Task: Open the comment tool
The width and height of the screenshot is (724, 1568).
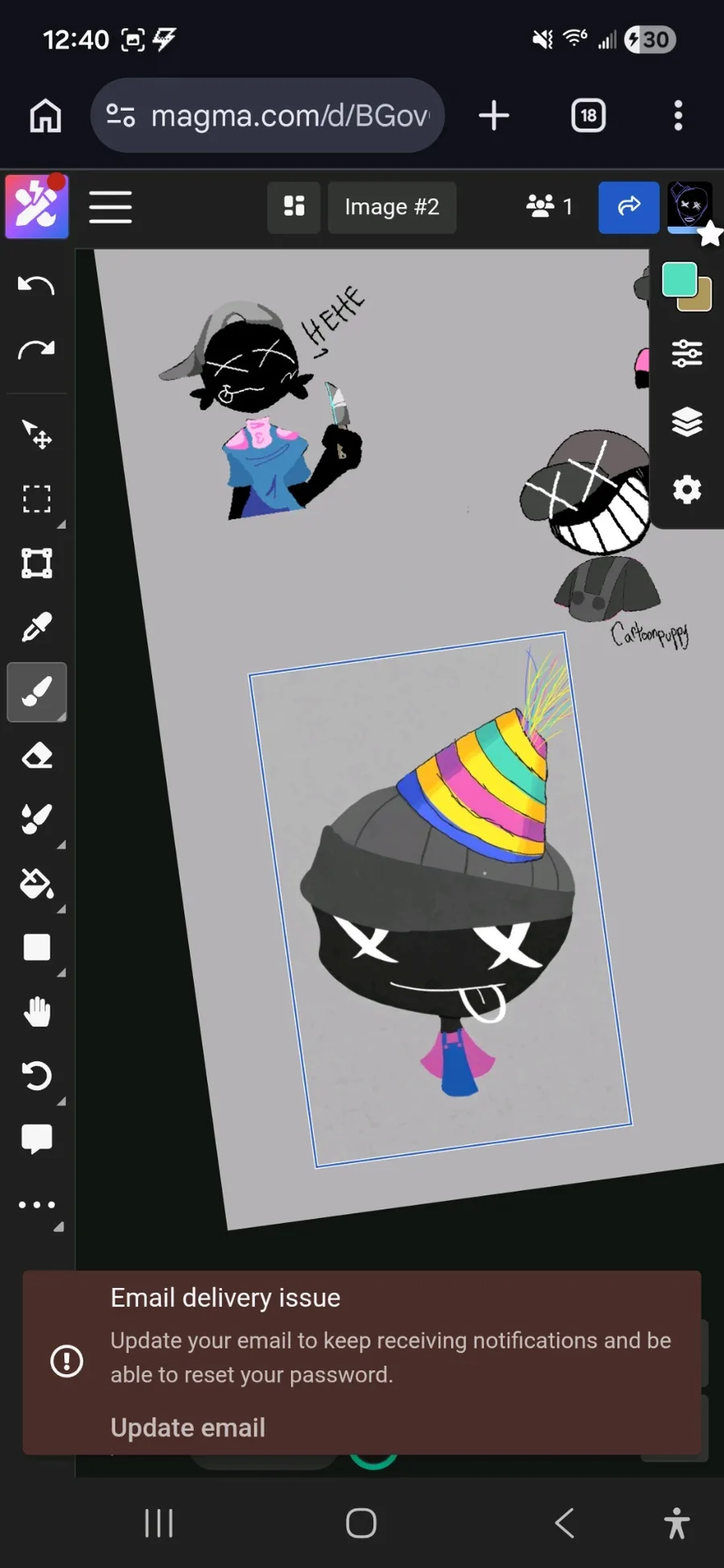Action: (36, 1139)
